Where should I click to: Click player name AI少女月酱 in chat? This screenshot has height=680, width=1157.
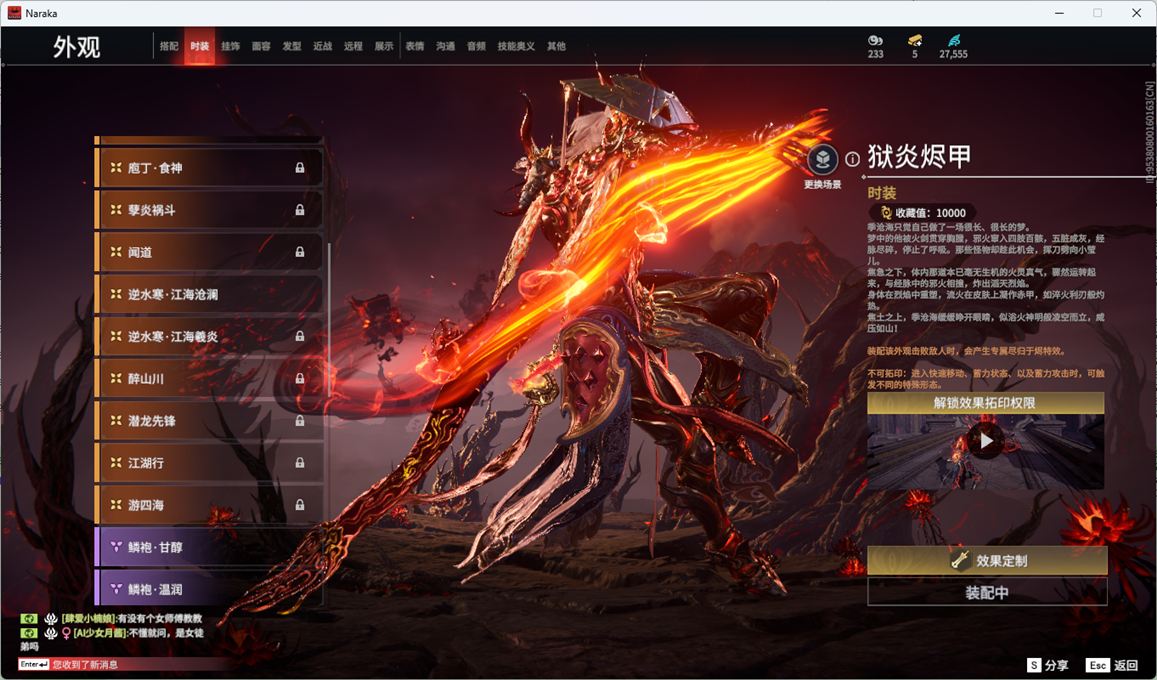click(x=100, y=633)
